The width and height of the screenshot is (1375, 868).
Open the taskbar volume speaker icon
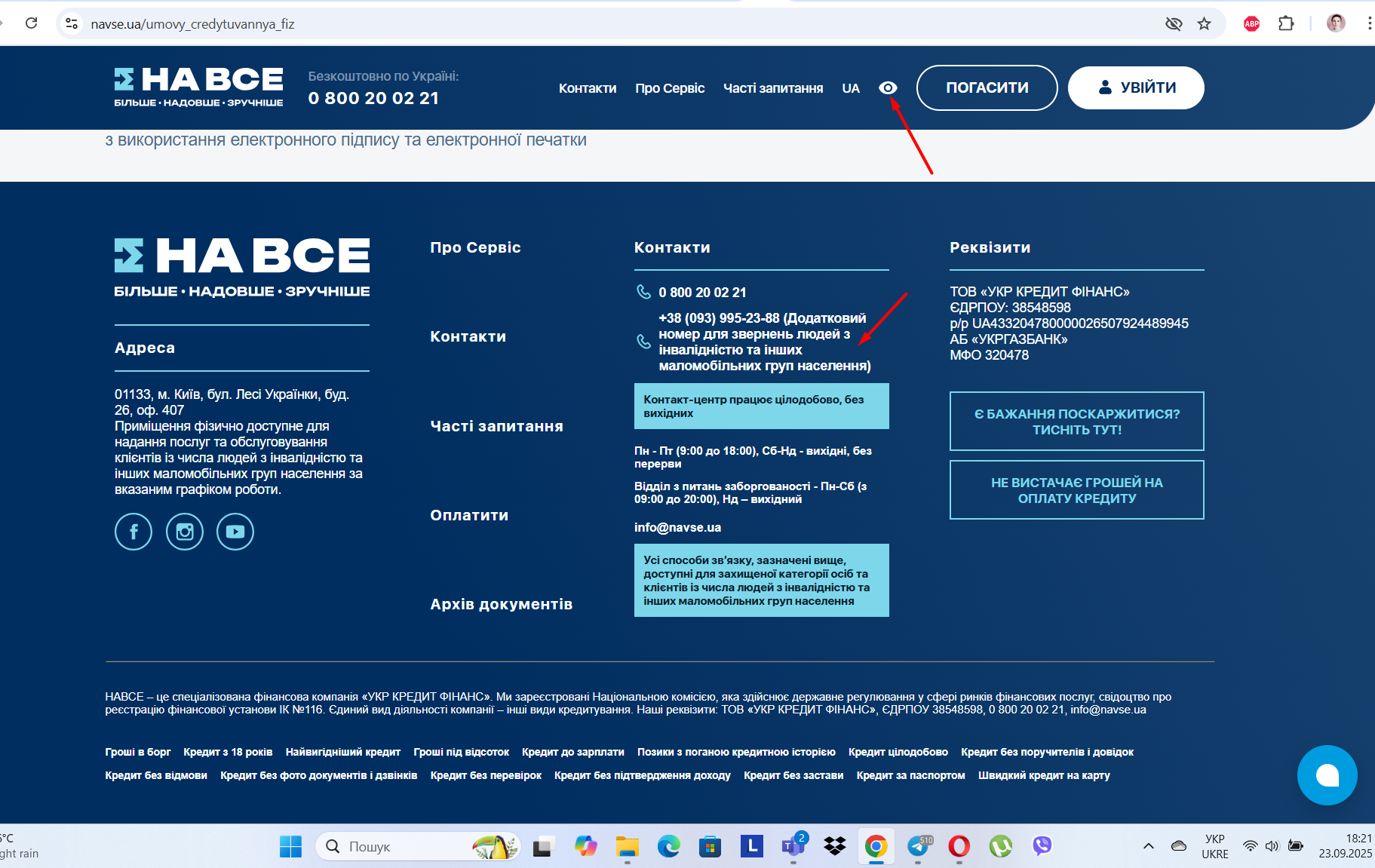tap(1272, 846)
